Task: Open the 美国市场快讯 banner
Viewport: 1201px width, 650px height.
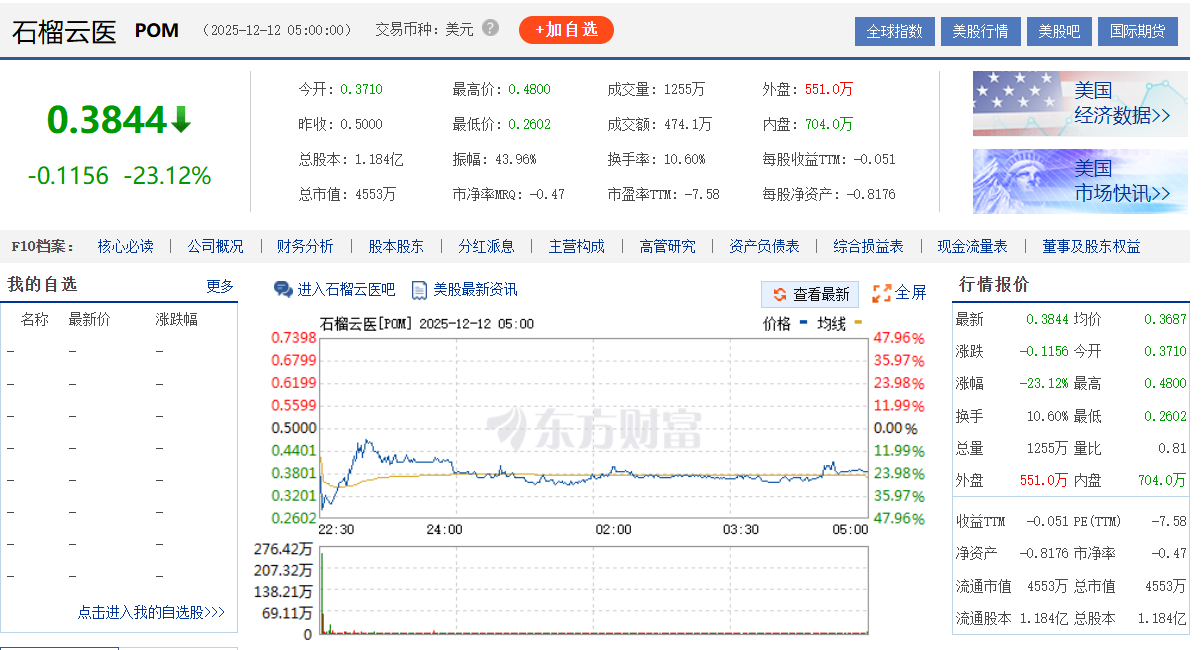Action: tap(1080, 181)
